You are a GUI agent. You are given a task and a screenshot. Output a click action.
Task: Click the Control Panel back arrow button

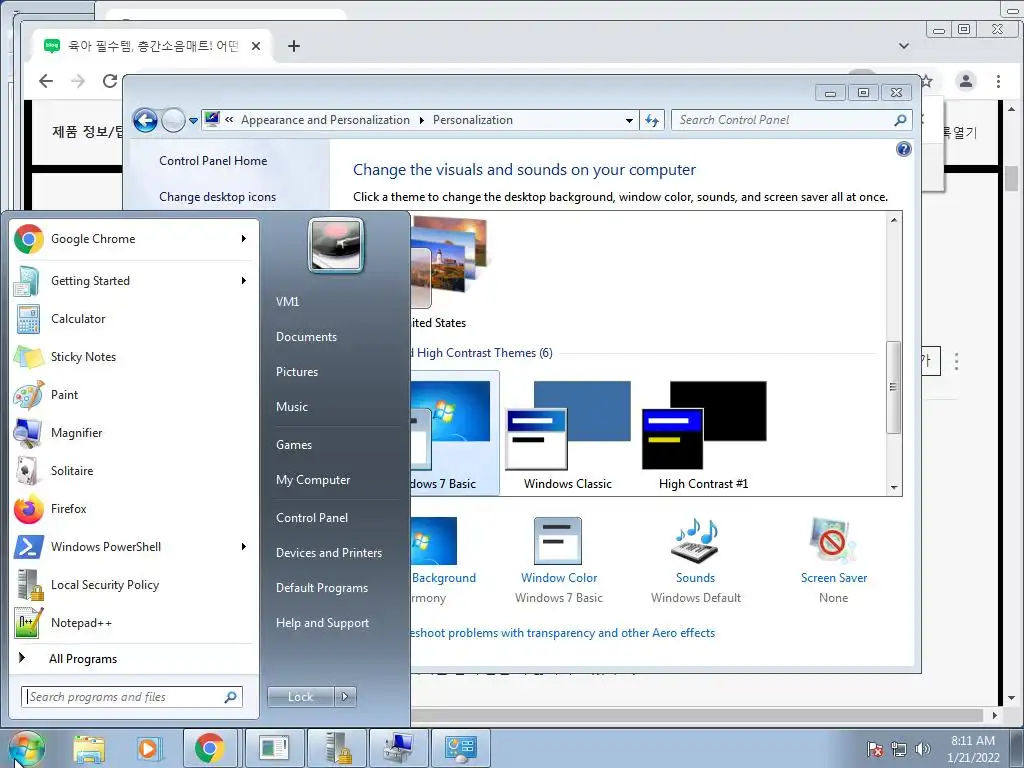coord(145,120)
